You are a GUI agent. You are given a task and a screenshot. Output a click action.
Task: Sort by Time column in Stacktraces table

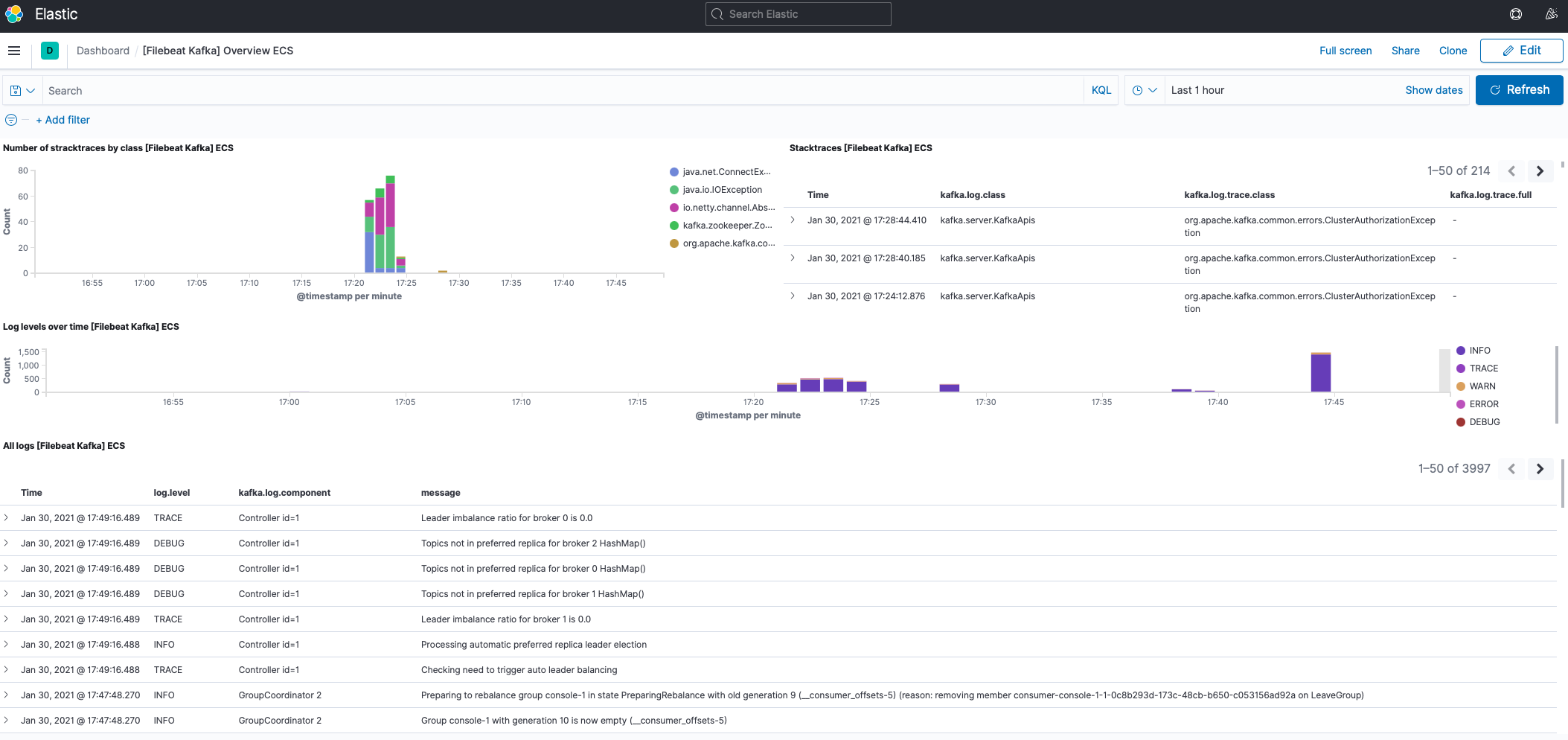click(x=818, y=195)
